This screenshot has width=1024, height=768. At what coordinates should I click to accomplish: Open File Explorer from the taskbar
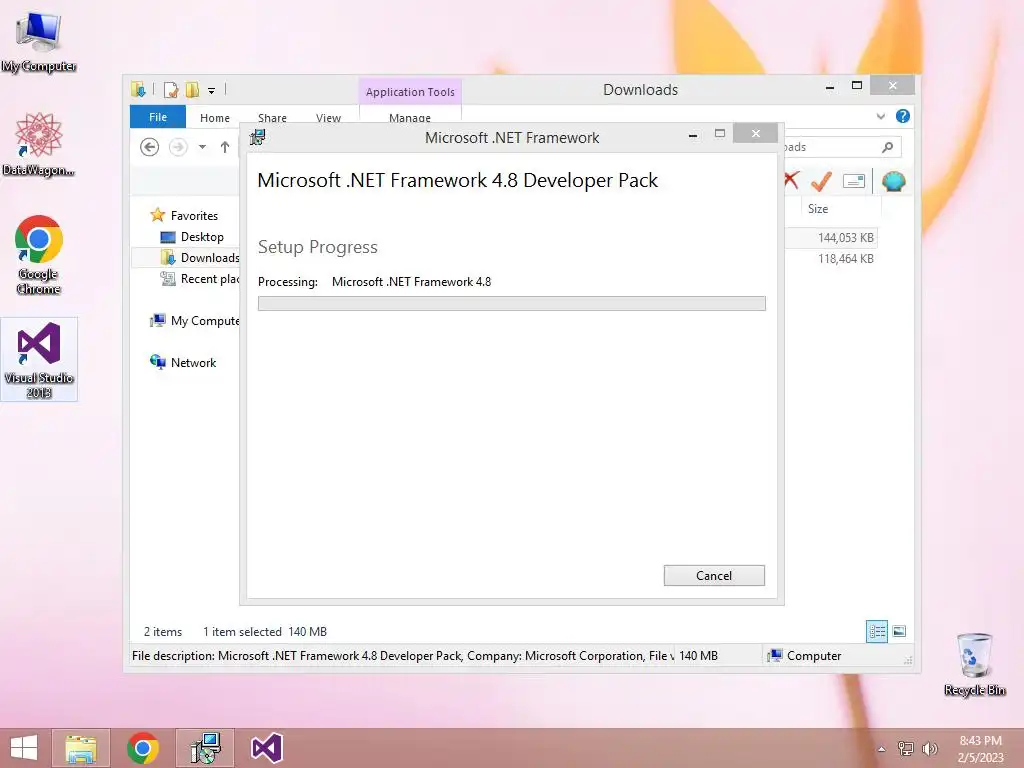80,748
